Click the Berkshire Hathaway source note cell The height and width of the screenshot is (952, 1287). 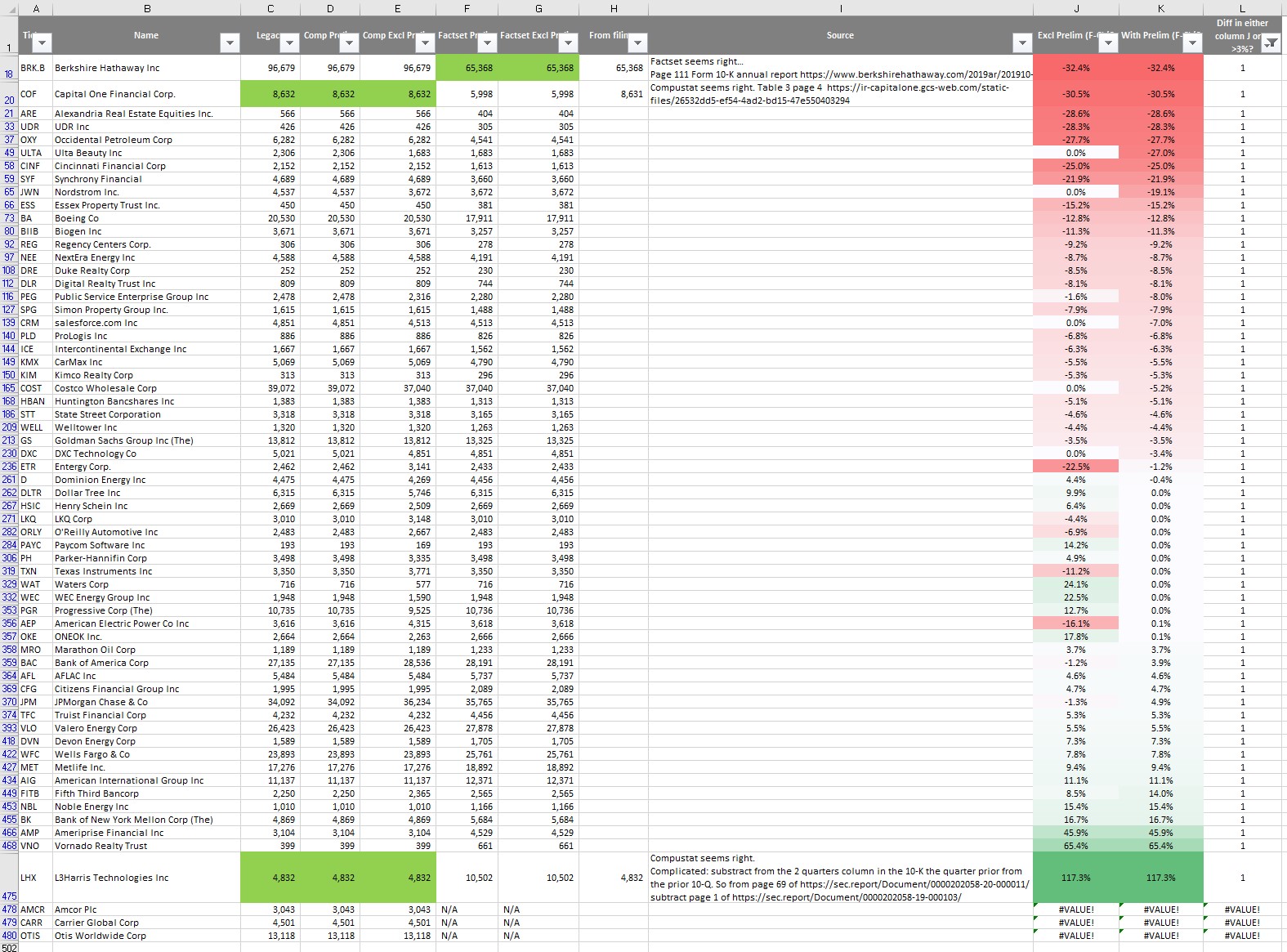(841, 68)
